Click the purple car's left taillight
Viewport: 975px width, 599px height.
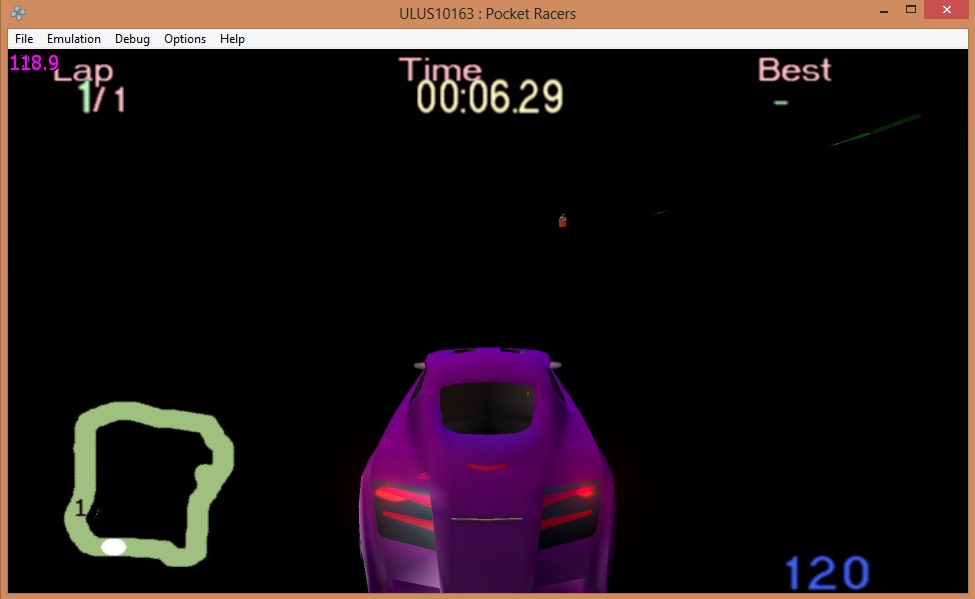click(402, 495)
